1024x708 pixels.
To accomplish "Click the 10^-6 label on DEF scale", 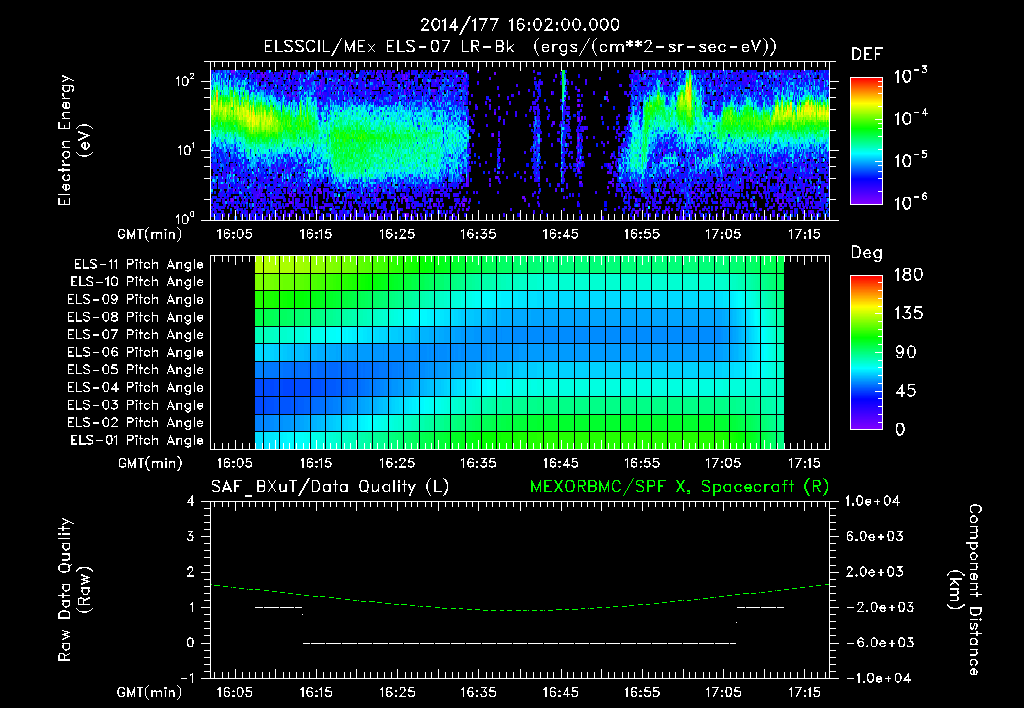I will coord(910,202).
